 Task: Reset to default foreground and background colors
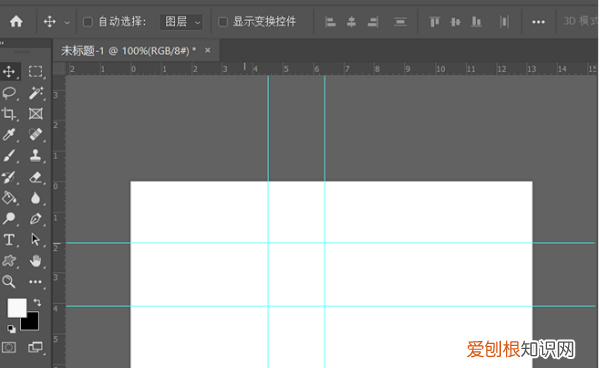tap(11, 328)
